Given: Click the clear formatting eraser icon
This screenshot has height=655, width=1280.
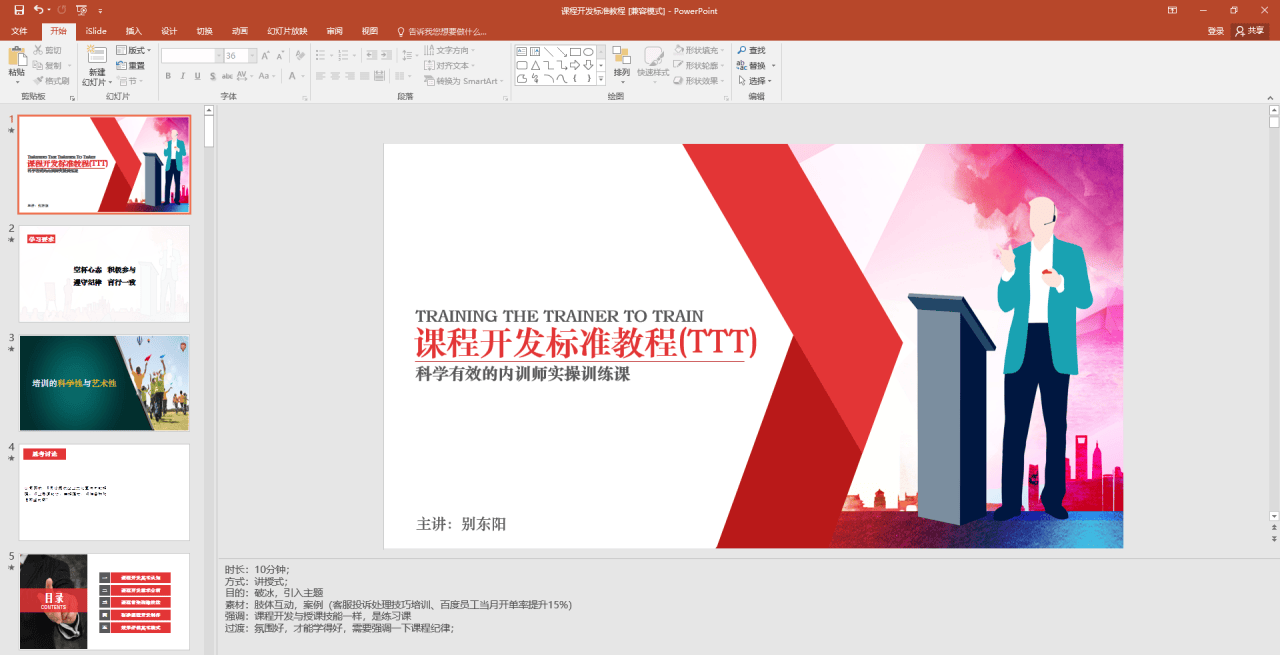Looking at the screenshot, I should pyautogui.click(x=299, y=56).
